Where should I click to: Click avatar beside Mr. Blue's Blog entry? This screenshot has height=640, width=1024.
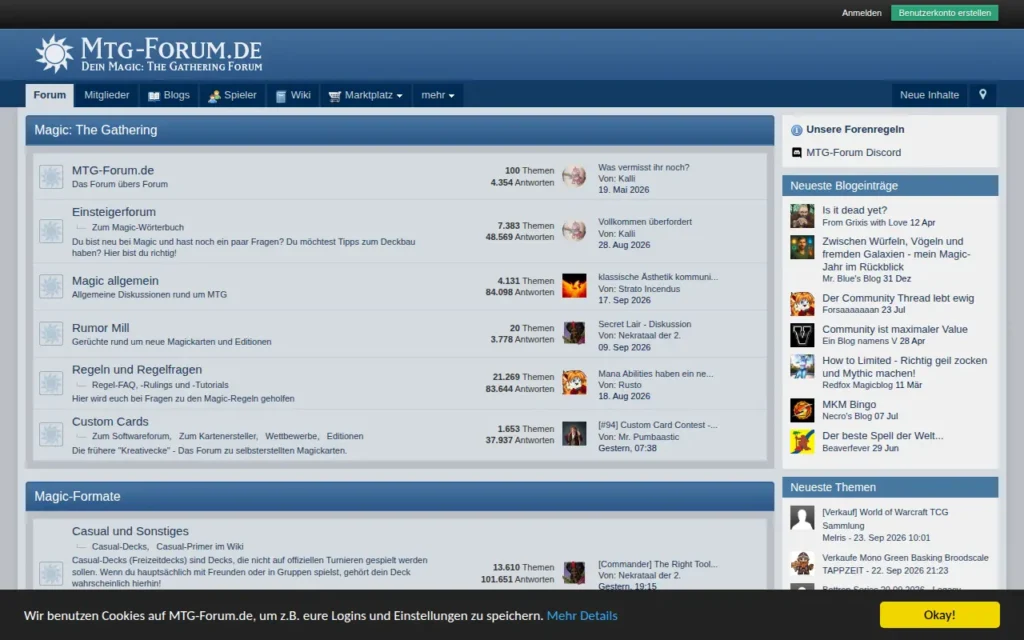click(802, 248)
